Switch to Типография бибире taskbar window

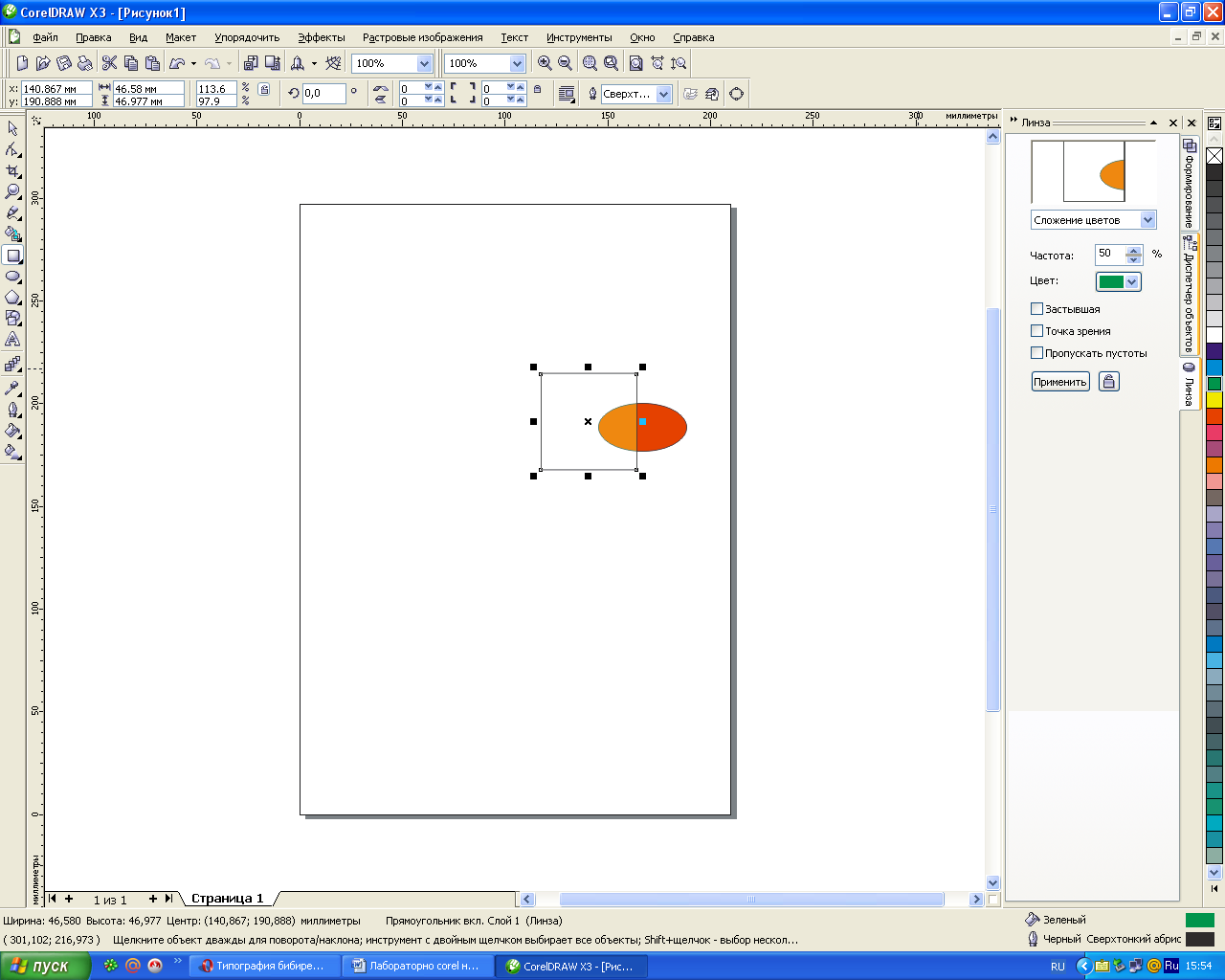[x=264, y=966]
